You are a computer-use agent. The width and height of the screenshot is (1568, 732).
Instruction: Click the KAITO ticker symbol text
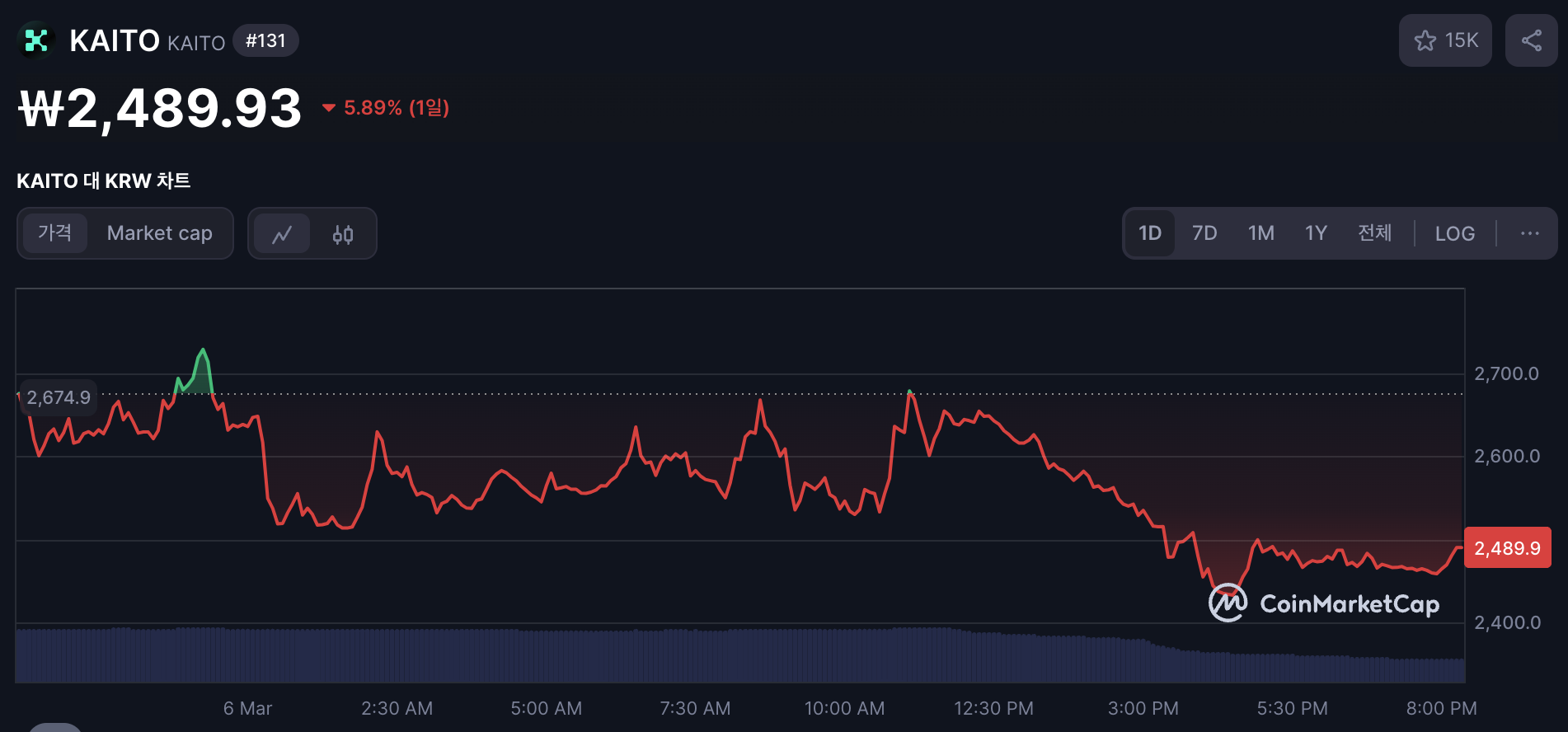[x=196, y=43]
